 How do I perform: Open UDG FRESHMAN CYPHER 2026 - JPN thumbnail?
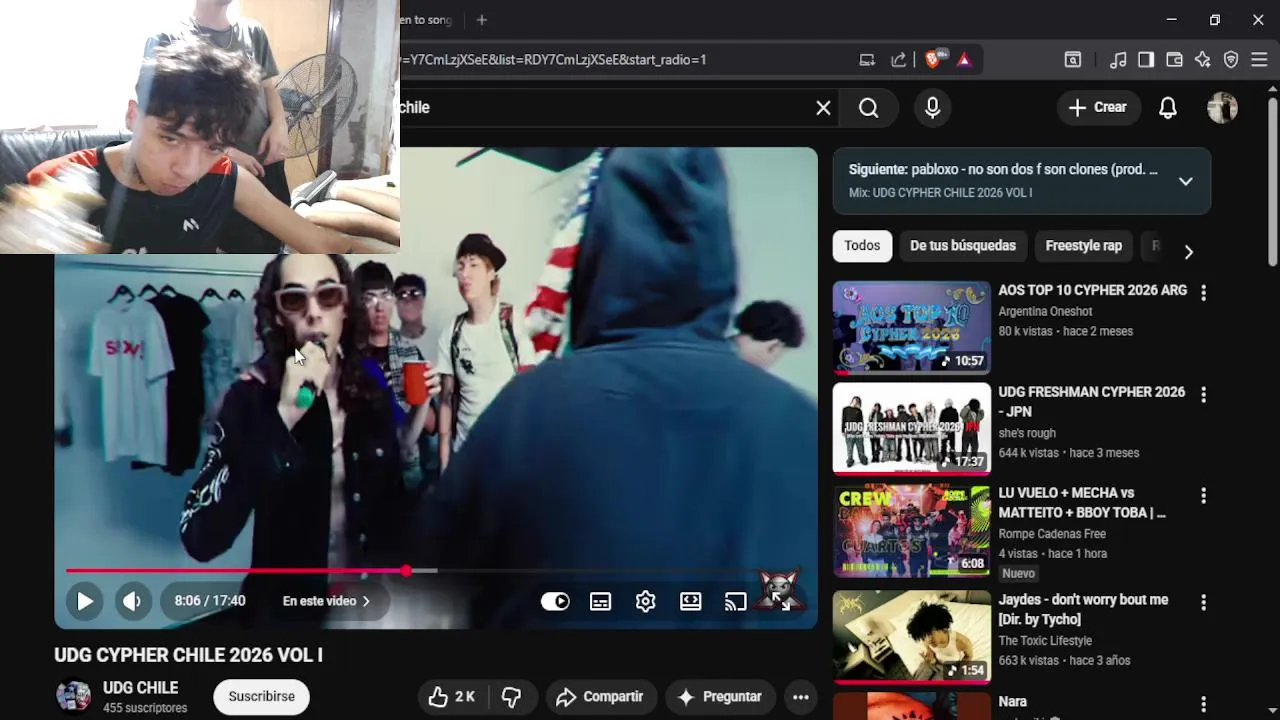tap(912, 428)
